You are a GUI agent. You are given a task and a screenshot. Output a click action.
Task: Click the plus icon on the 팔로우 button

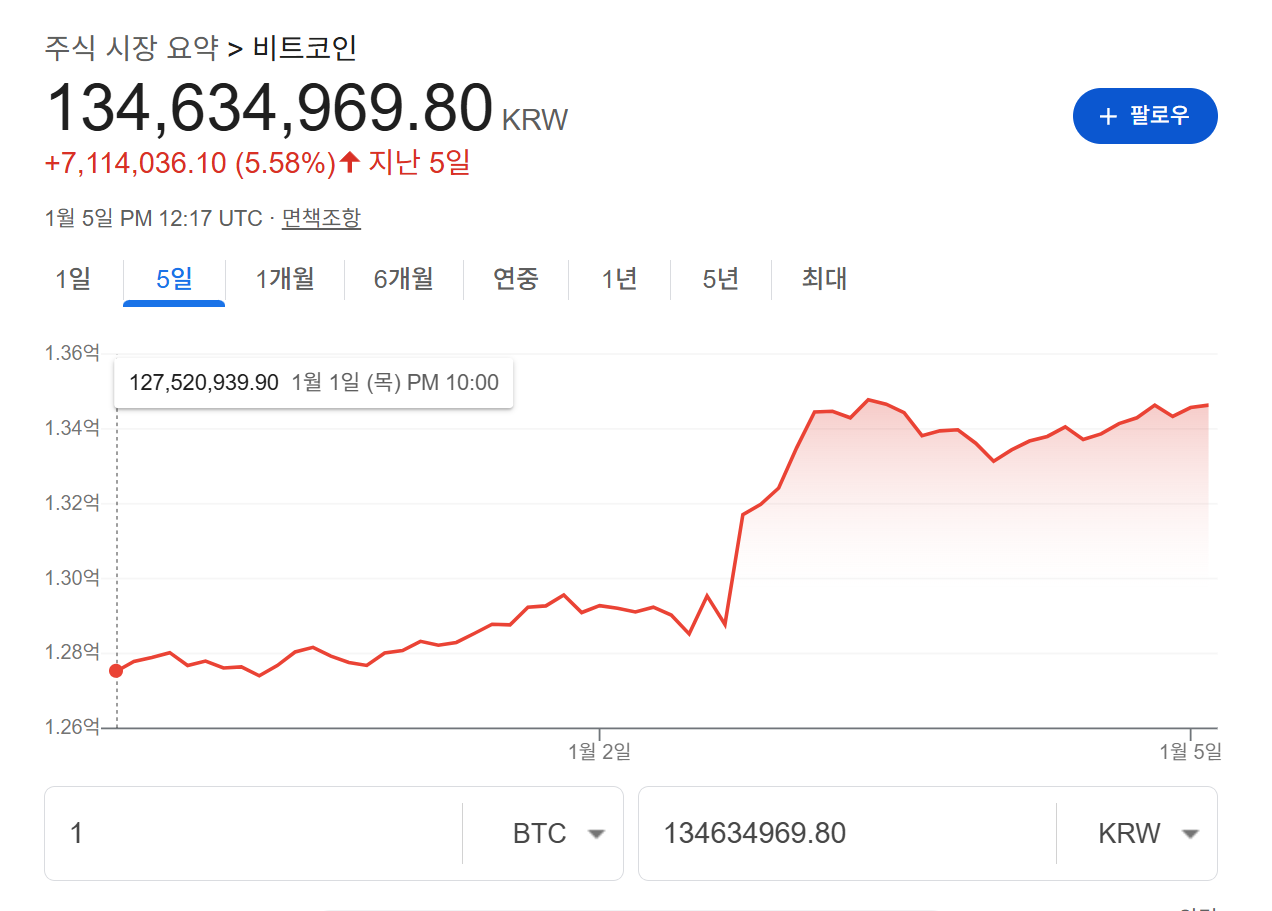pos(1108,116)
